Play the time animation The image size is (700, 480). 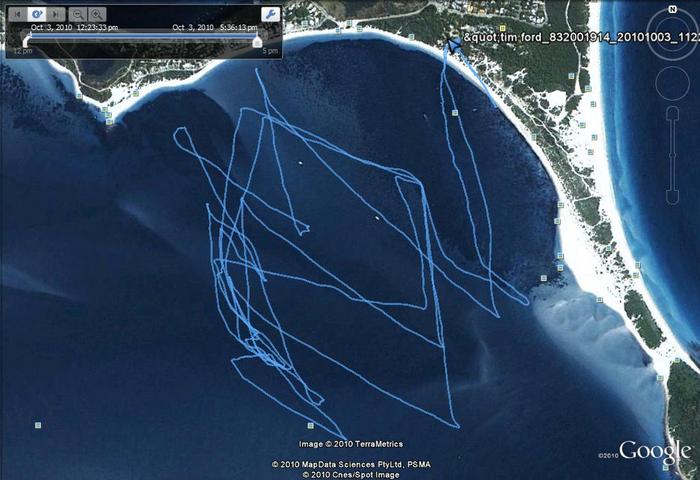click(x=37, y=14)
